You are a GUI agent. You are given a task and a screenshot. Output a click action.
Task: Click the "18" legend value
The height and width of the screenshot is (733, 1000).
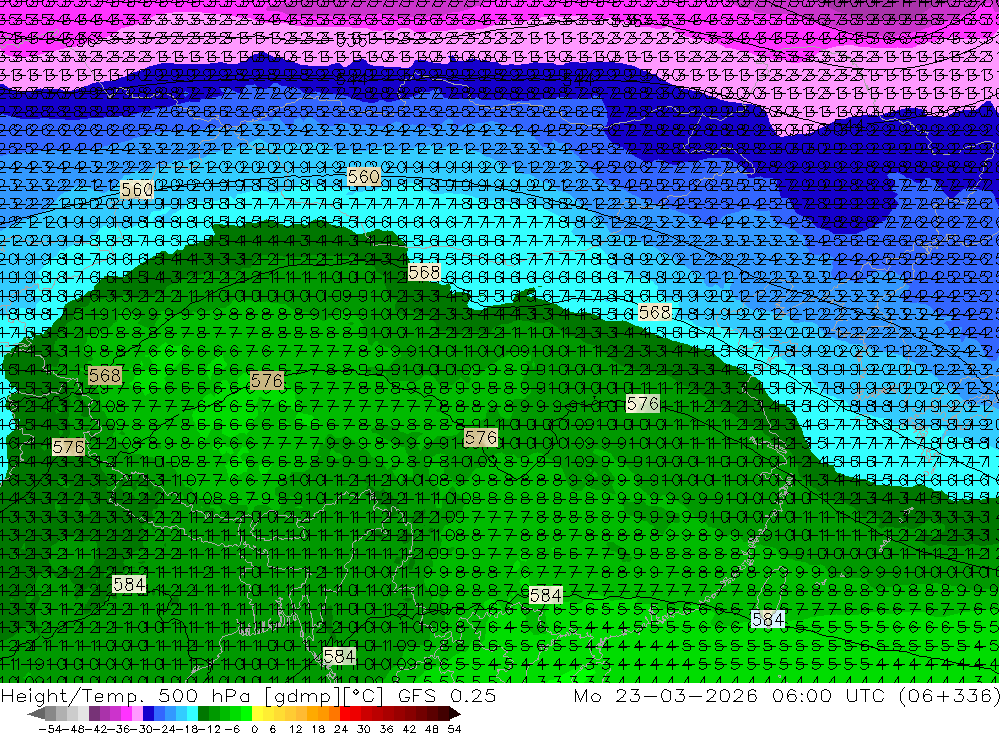click(x=318, y=729)
